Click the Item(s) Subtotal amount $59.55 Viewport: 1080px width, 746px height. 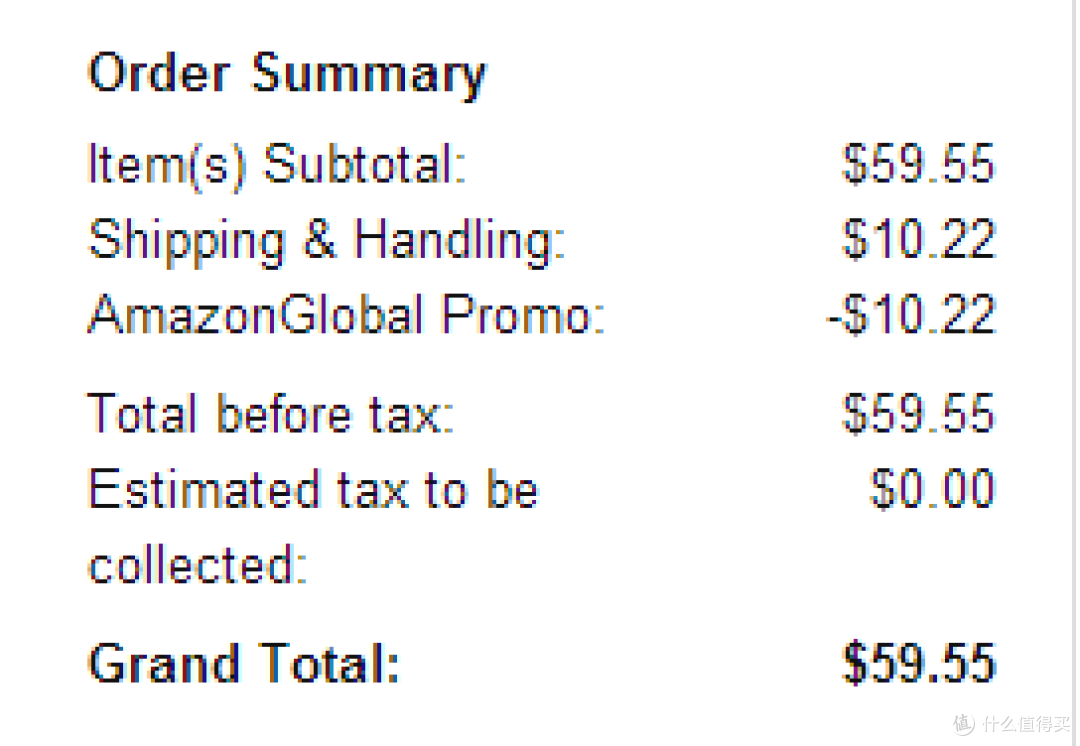point(919,164)
